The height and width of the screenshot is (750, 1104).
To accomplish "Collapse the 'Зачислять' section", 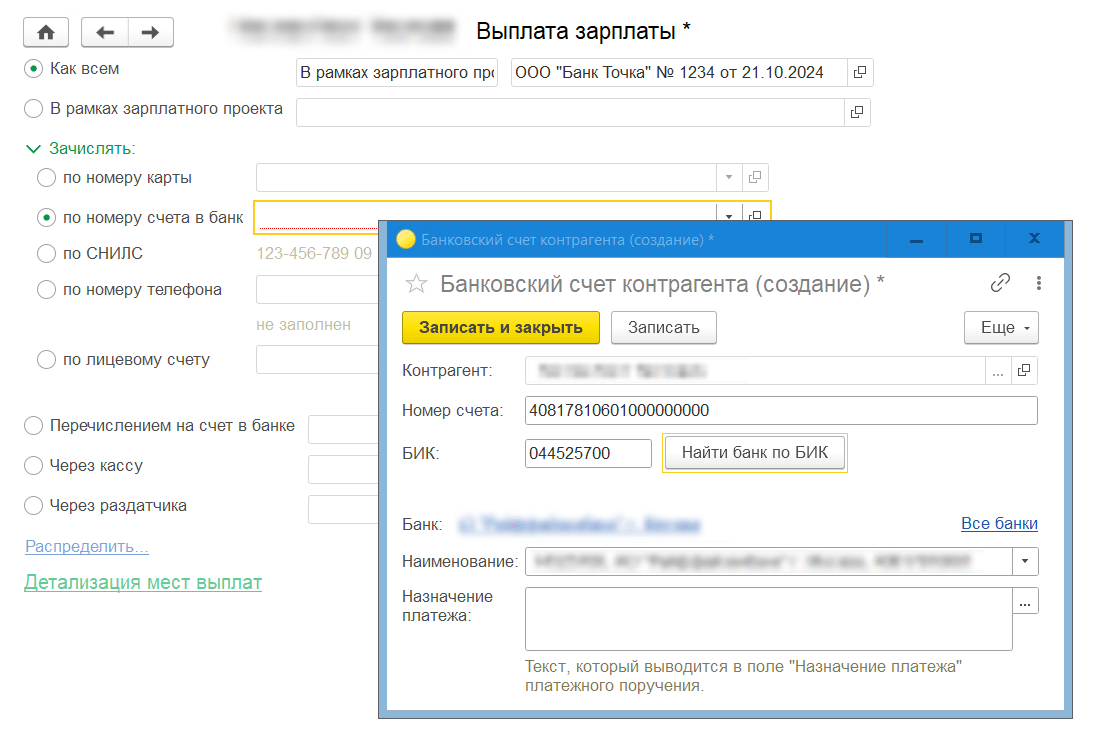I will 34,148.
